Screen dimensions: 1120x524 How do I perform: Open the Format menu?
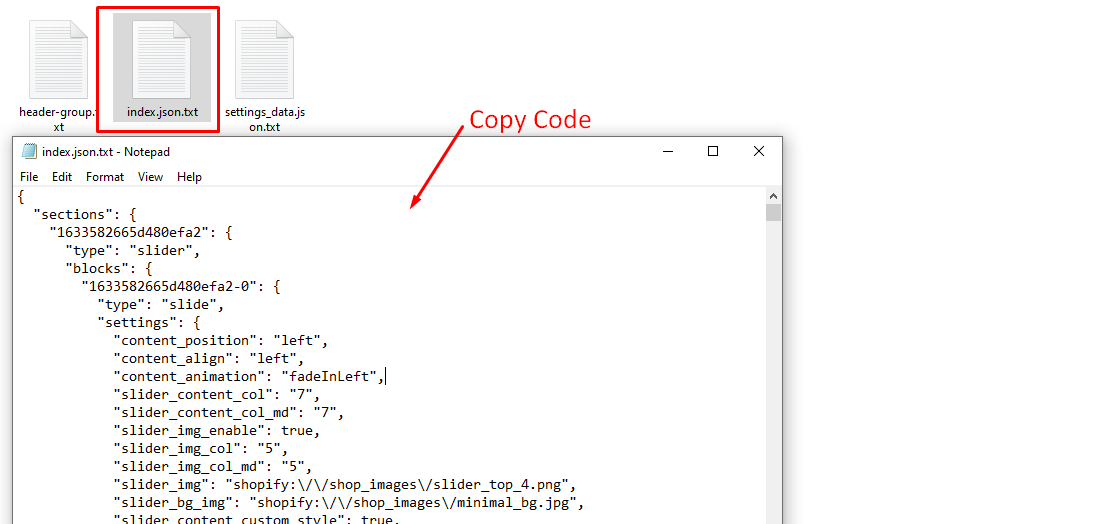105,177
